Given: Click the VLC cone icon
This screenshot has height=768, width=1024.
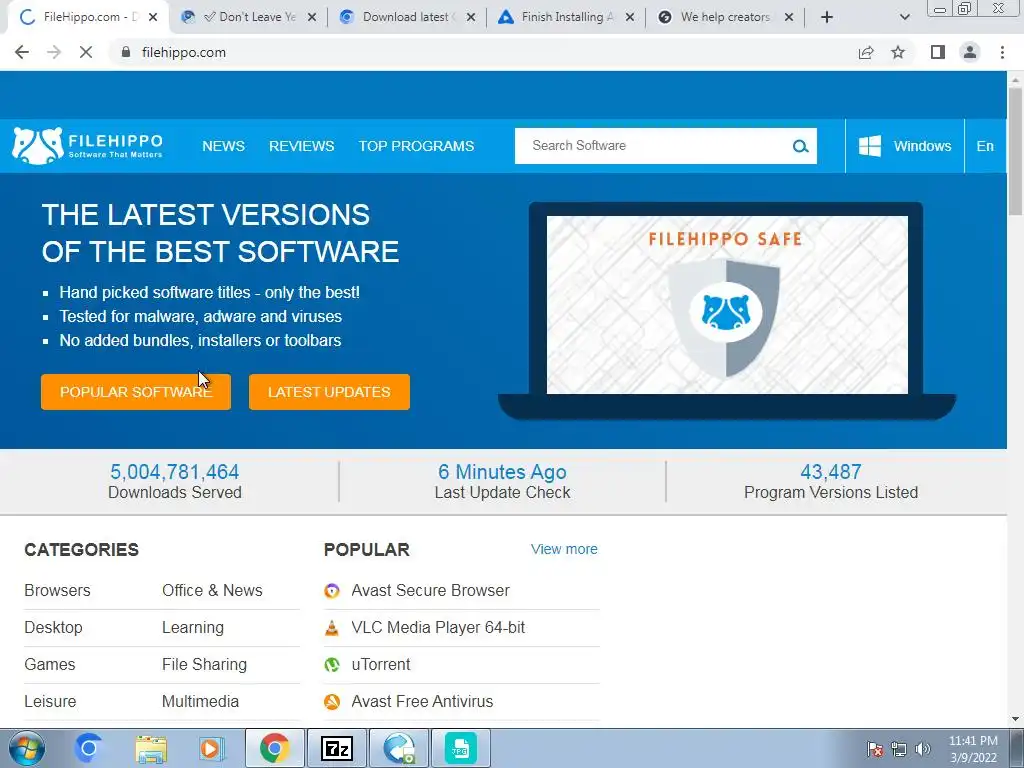Looking at the screenshot, I should (332, 628).
